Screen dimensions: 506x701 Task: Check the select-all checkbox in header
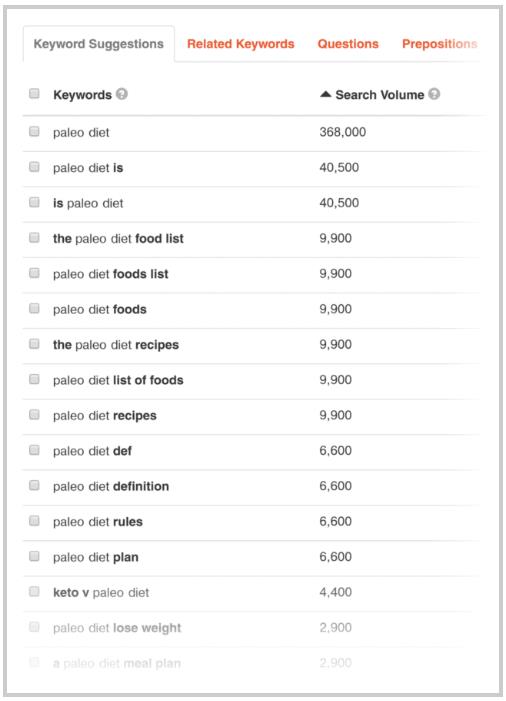[34, 93]
